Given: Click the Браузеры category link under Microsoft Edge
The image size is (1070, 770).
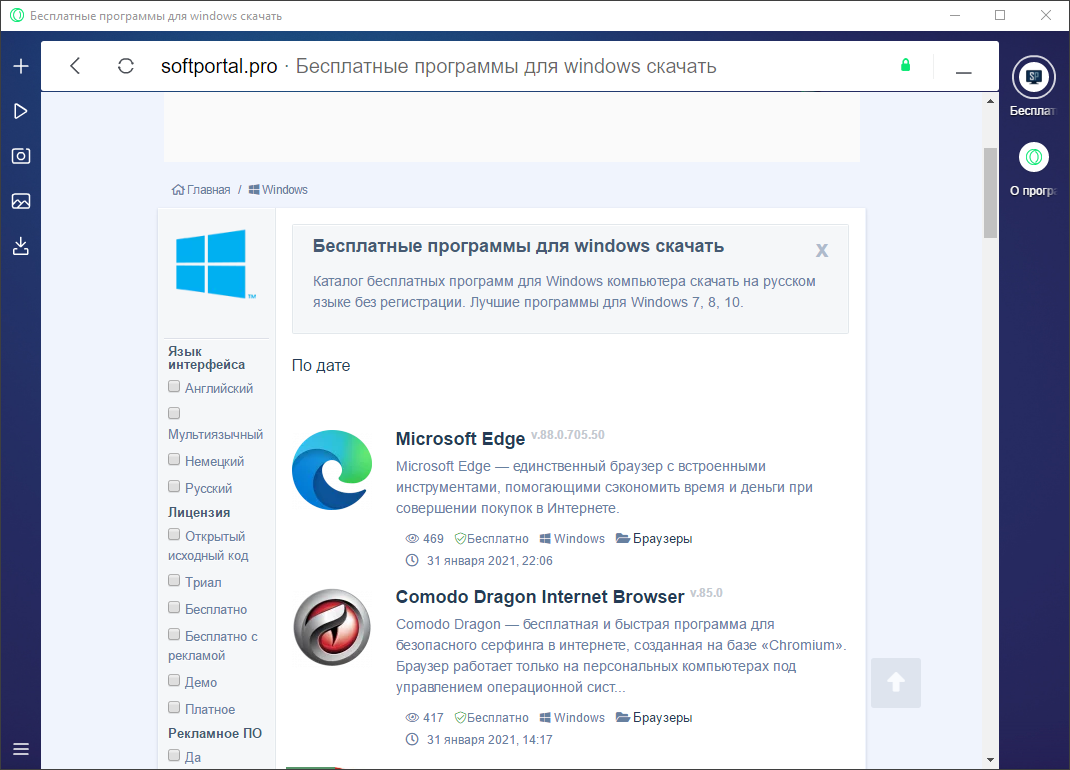Looking at the screenshot, I should pyautogui.click(x=662, y=539).
